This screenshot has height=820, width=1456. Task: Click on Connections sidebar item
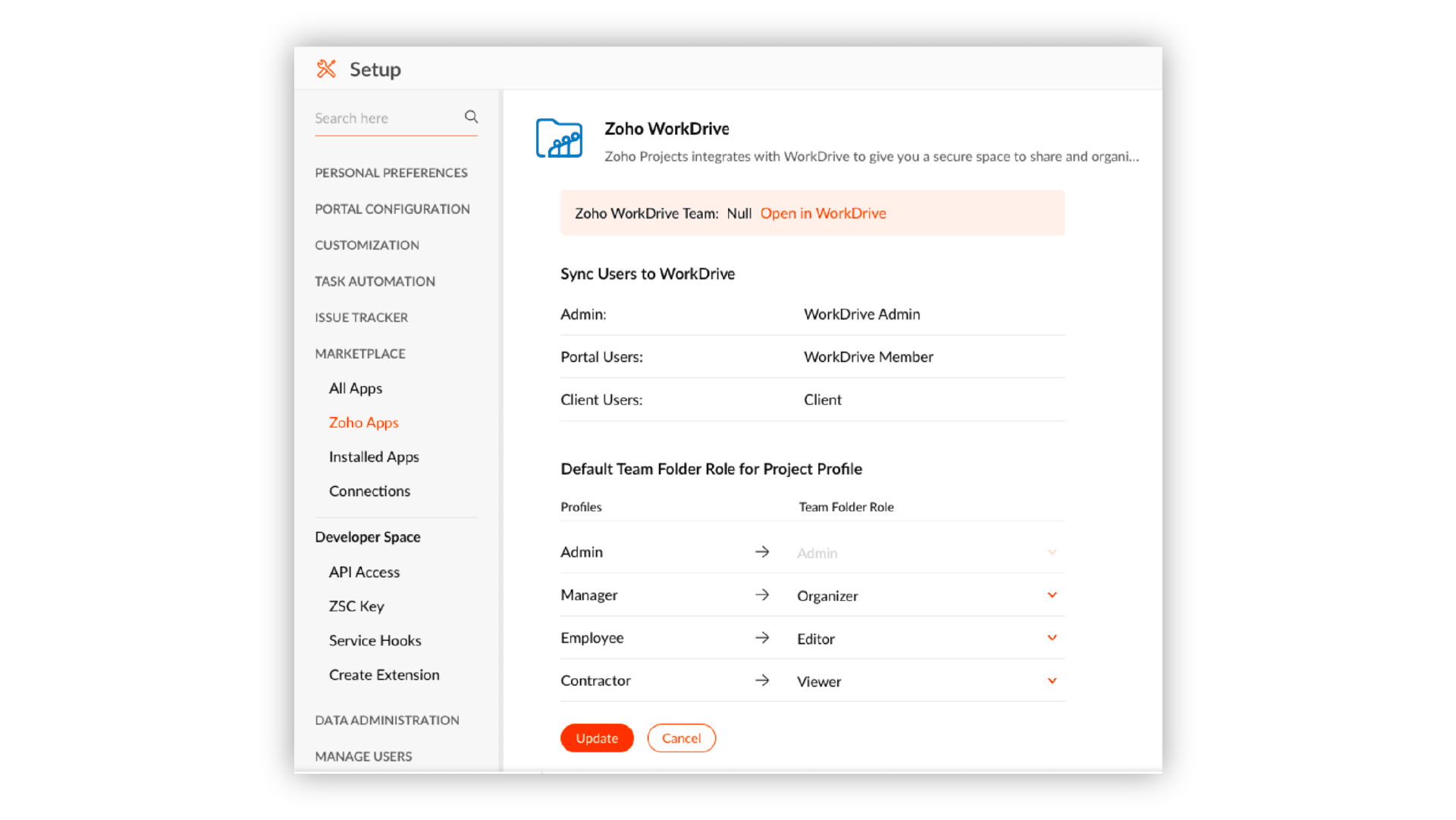tap(369, 490)
